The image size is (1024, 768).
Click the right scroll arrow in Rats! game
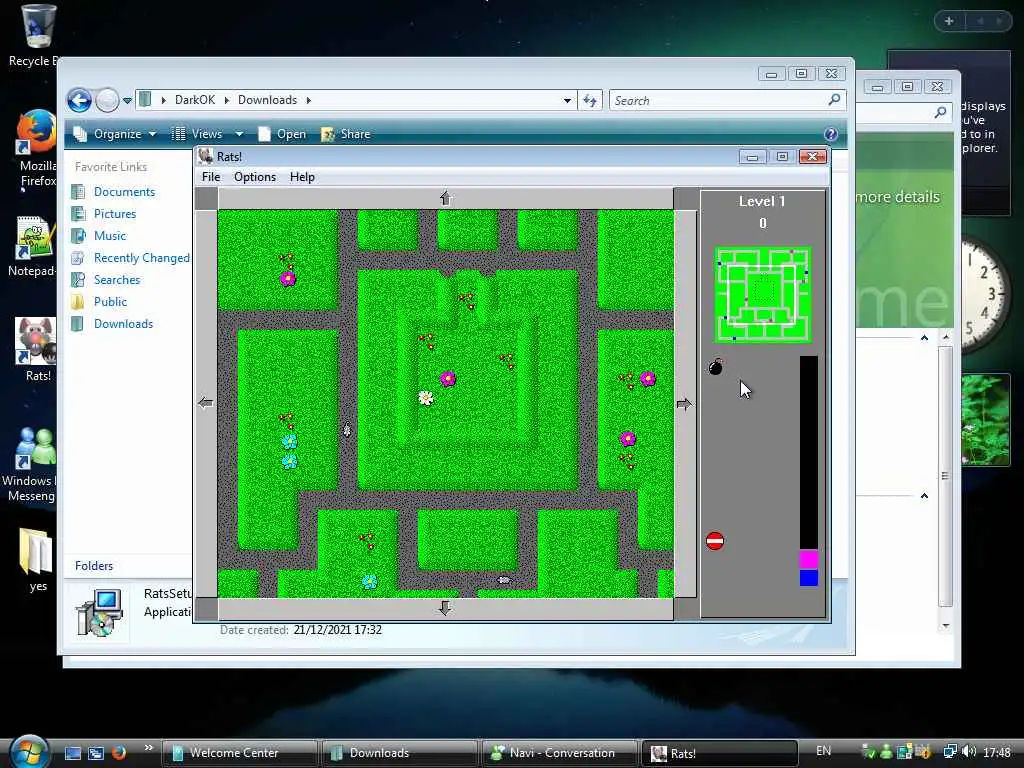[x=684, y=404]
